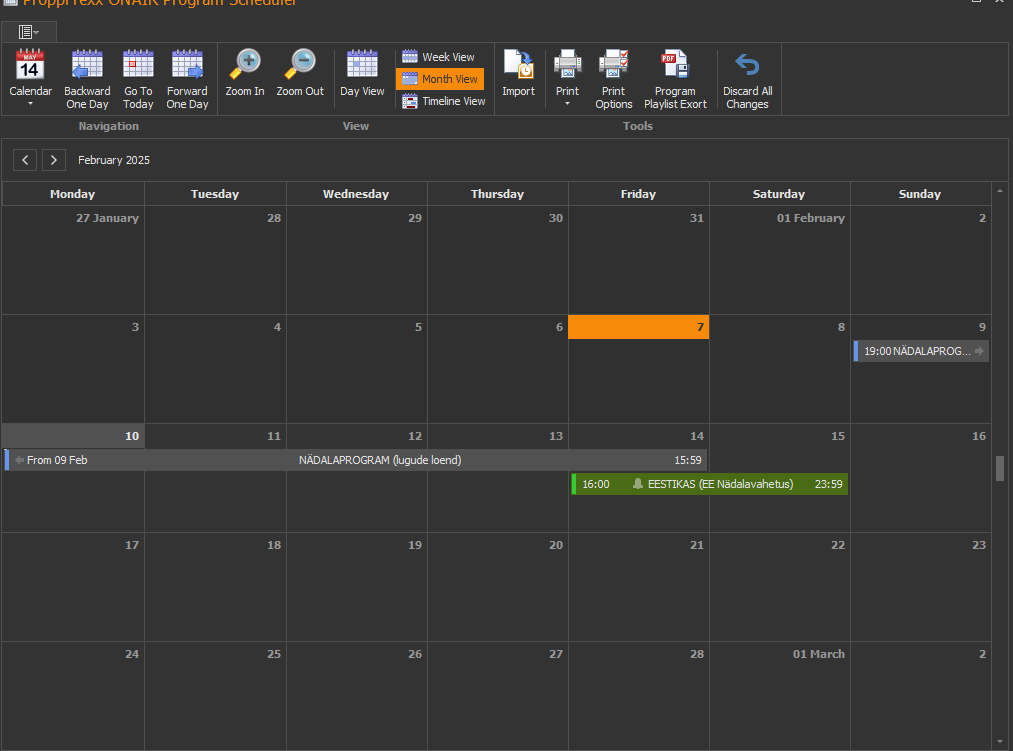Click Forward One Day icon

(x=187, y=66)
